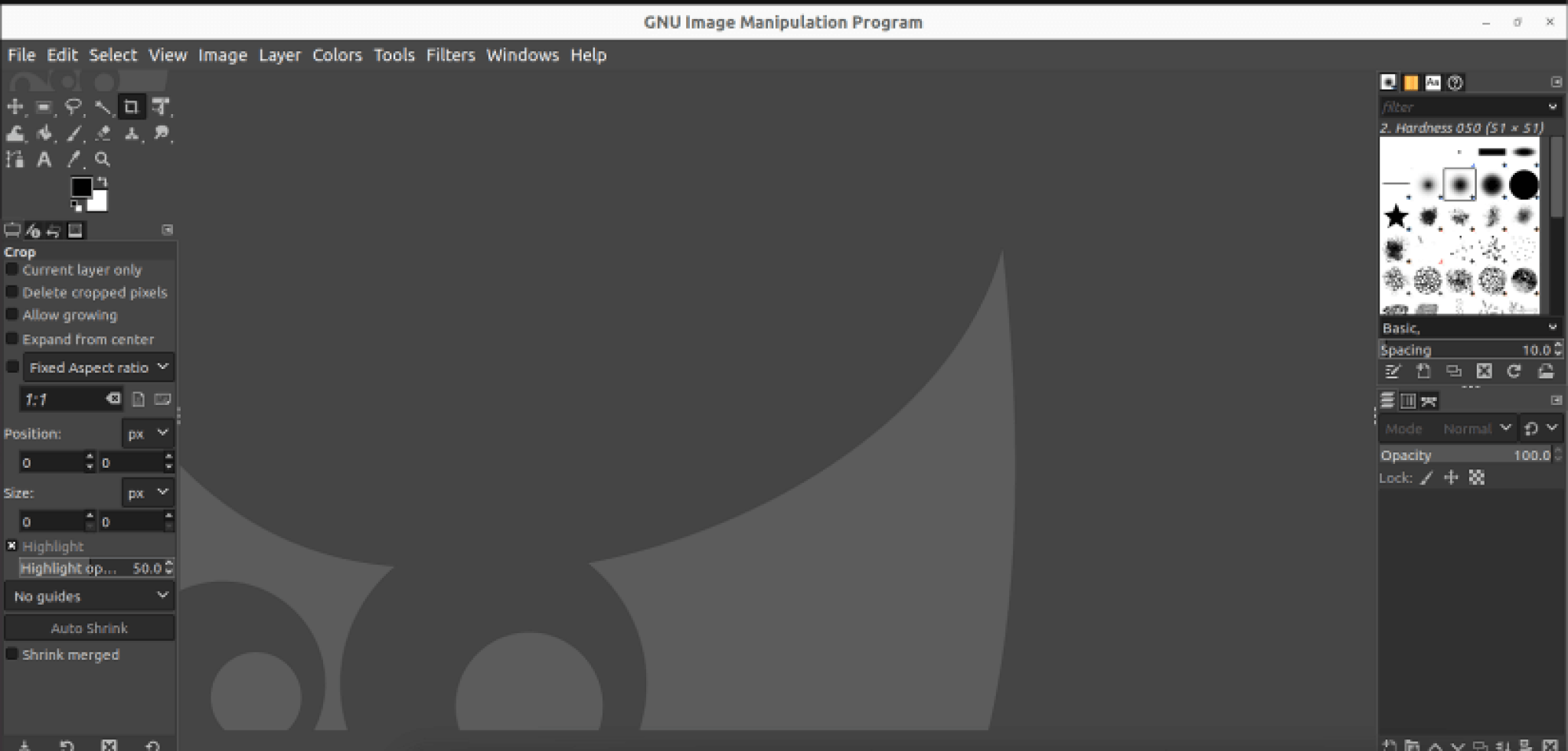Open the brush as an image
This screenshot has width=1568, height=751.
pos(1546,371)
